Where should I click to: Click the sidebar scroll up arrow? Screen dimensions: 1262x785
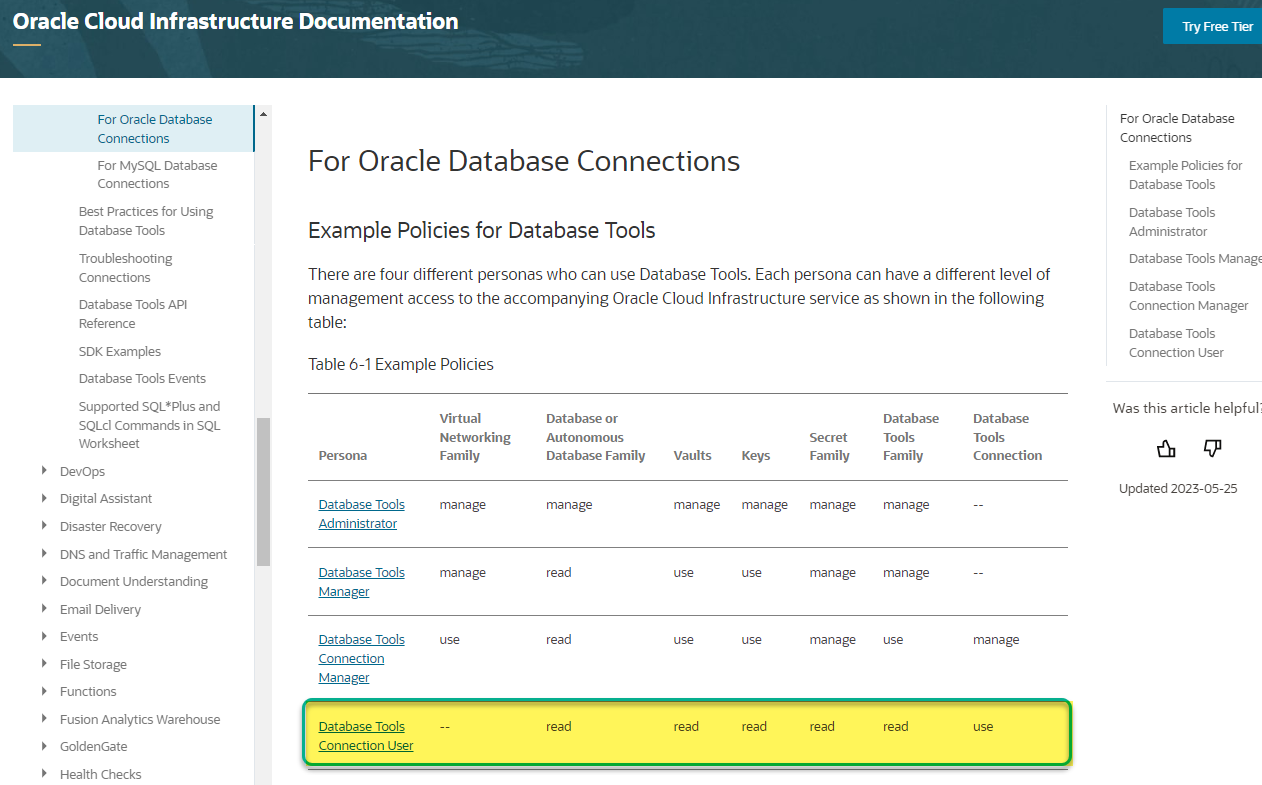(263, 114)
